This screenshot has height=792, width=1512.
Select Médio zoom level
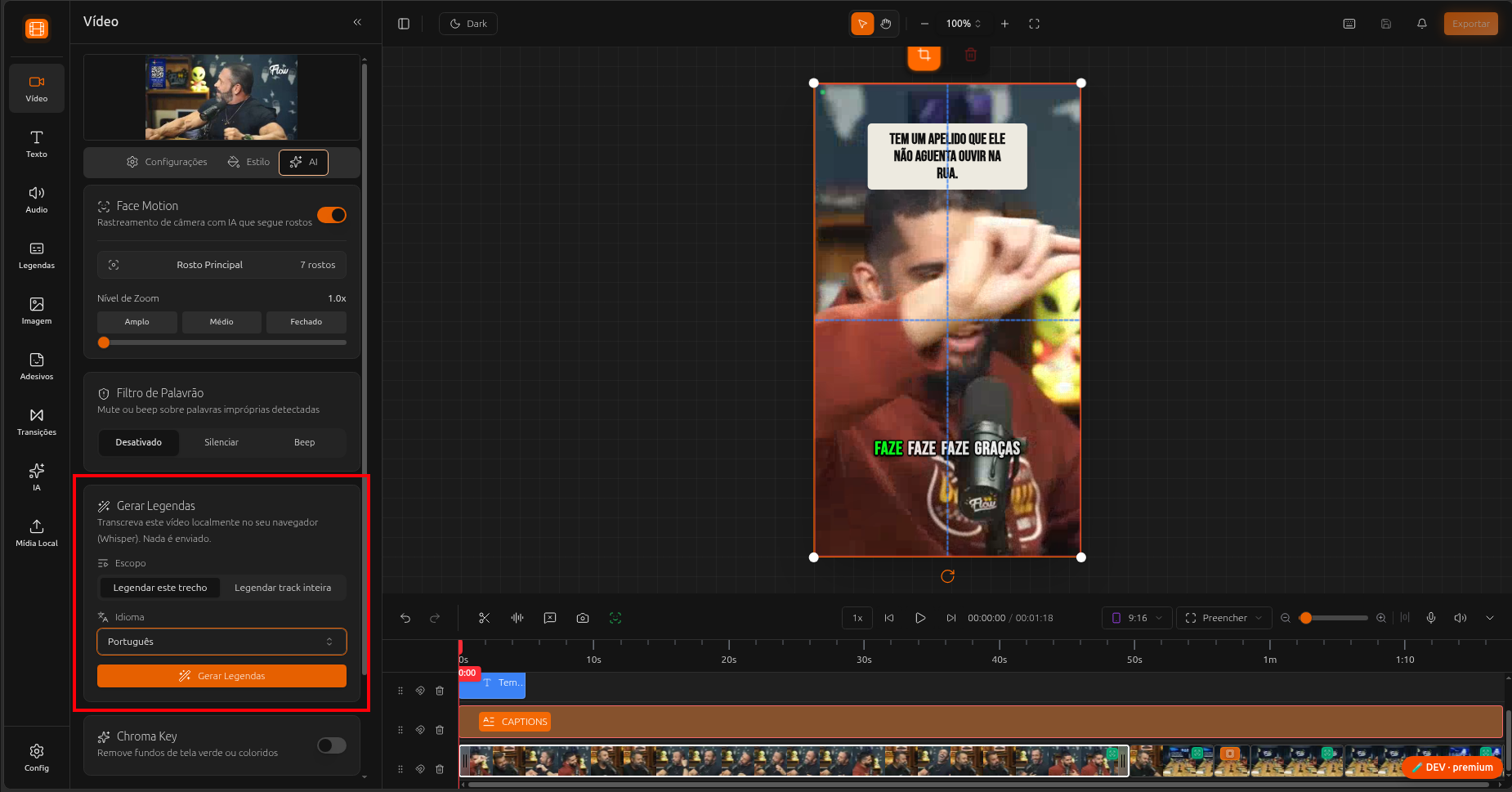pyautogui.click(x=221, y=322)
